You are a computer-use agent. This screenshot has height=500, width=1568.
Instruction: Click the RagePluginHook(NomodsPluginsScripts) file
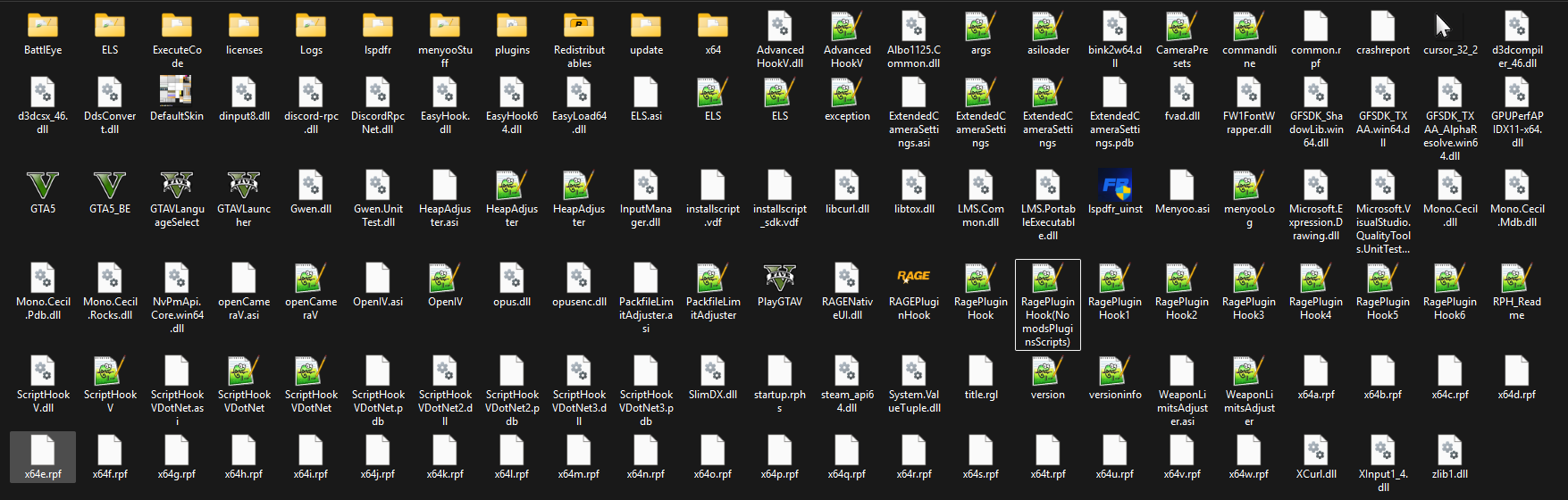point(1048,280)
